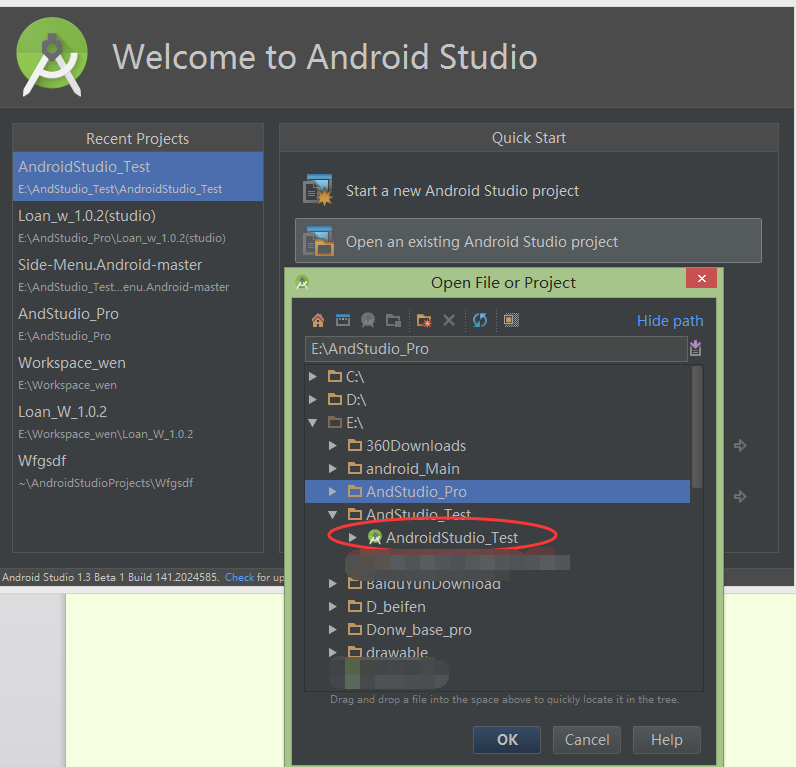Image resolution: width=796 pixels, height=767 pixels.
Task: Click Hide path link
Action: coord(669,321)
